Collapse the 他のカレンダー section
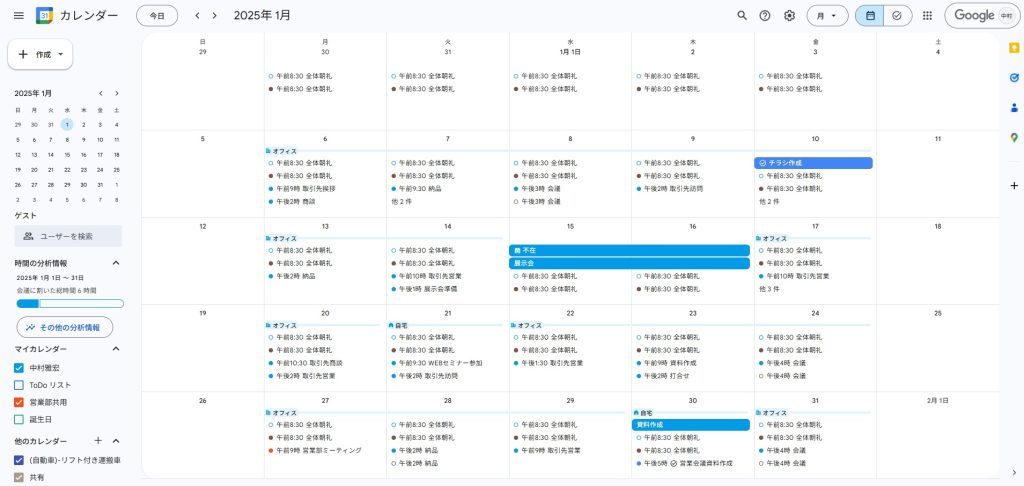This screenshot has height=486, width=1024. click(x=116, y=441)
